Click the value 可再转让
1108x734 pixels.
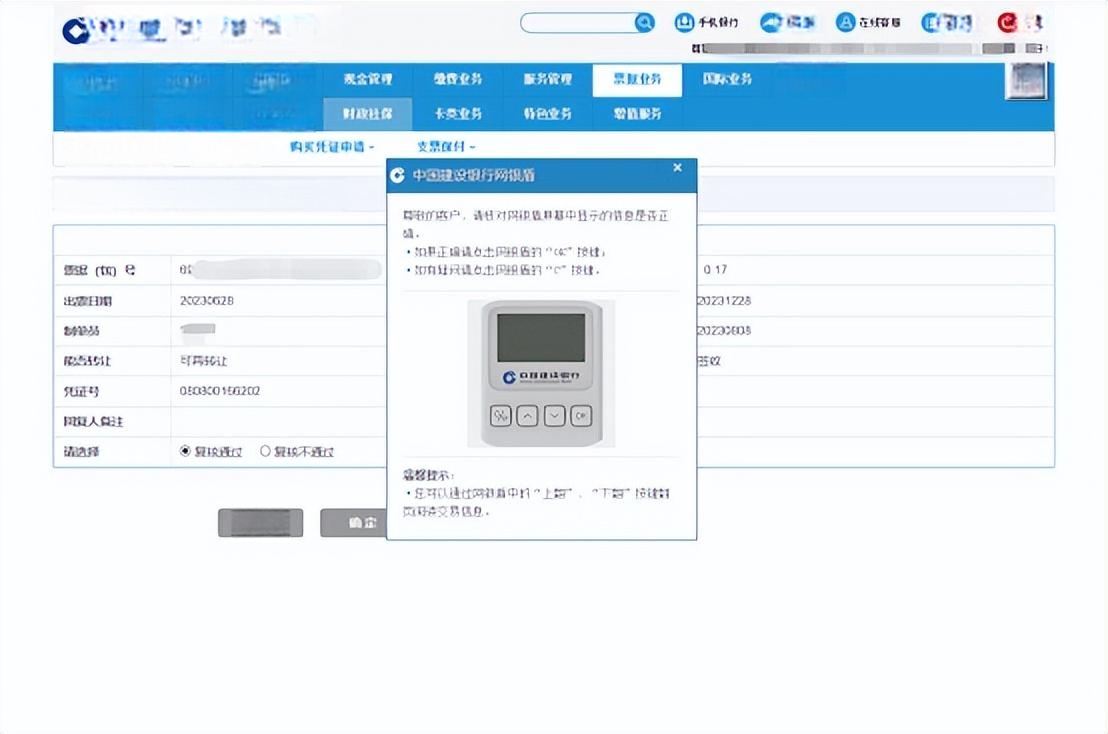coord(204,361)
